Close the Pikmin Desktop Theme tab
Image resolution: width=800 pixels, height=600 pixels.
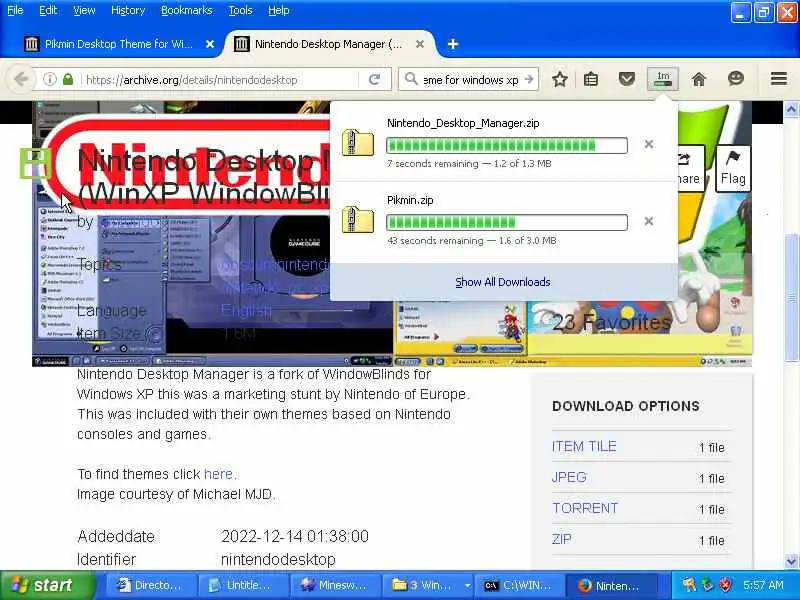[x=210, y=44]
